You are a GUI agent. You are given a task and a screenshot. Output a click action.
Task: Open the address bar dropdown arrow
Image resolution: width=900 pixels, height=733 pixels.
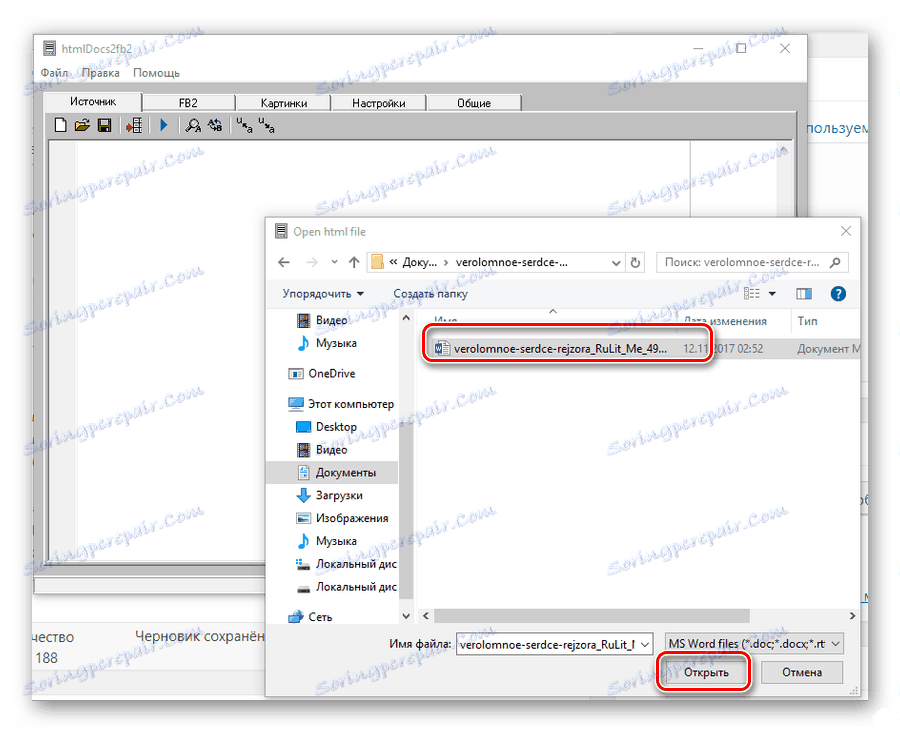point(615,261)
